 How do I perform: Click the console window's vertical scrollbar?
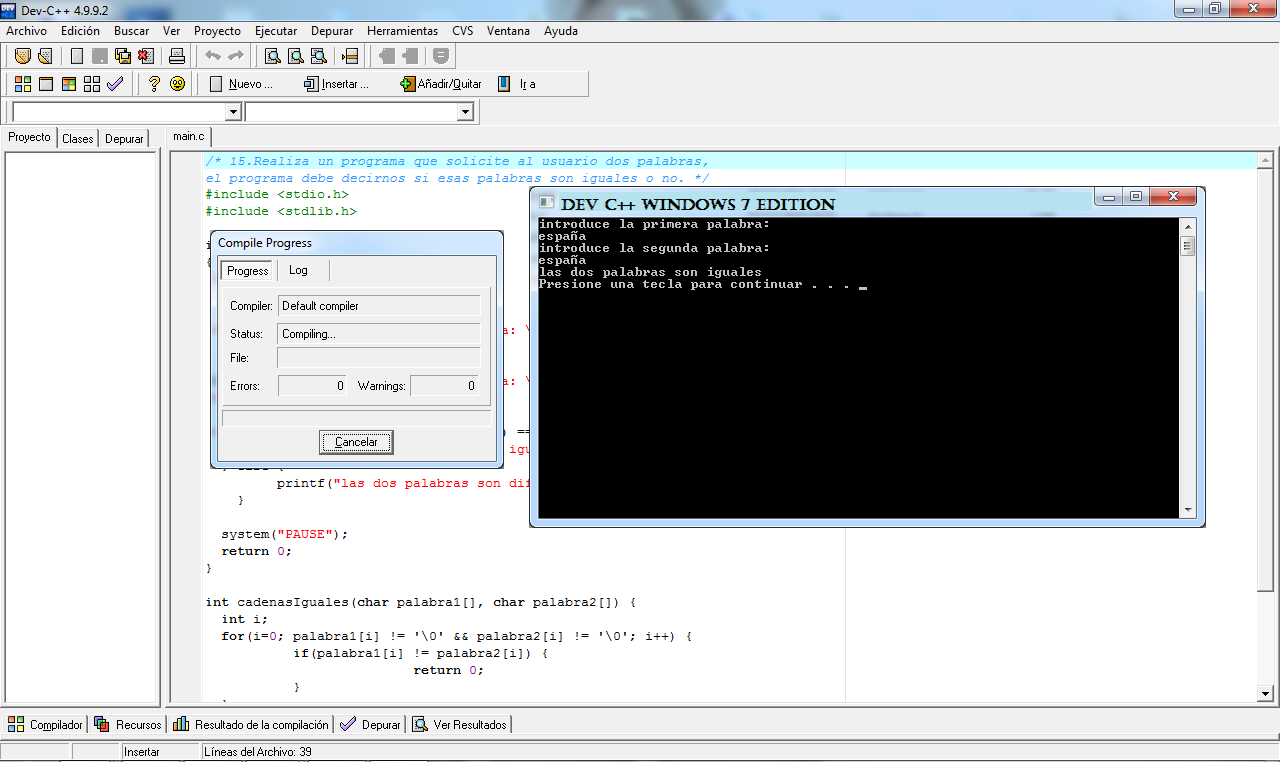1189,370
